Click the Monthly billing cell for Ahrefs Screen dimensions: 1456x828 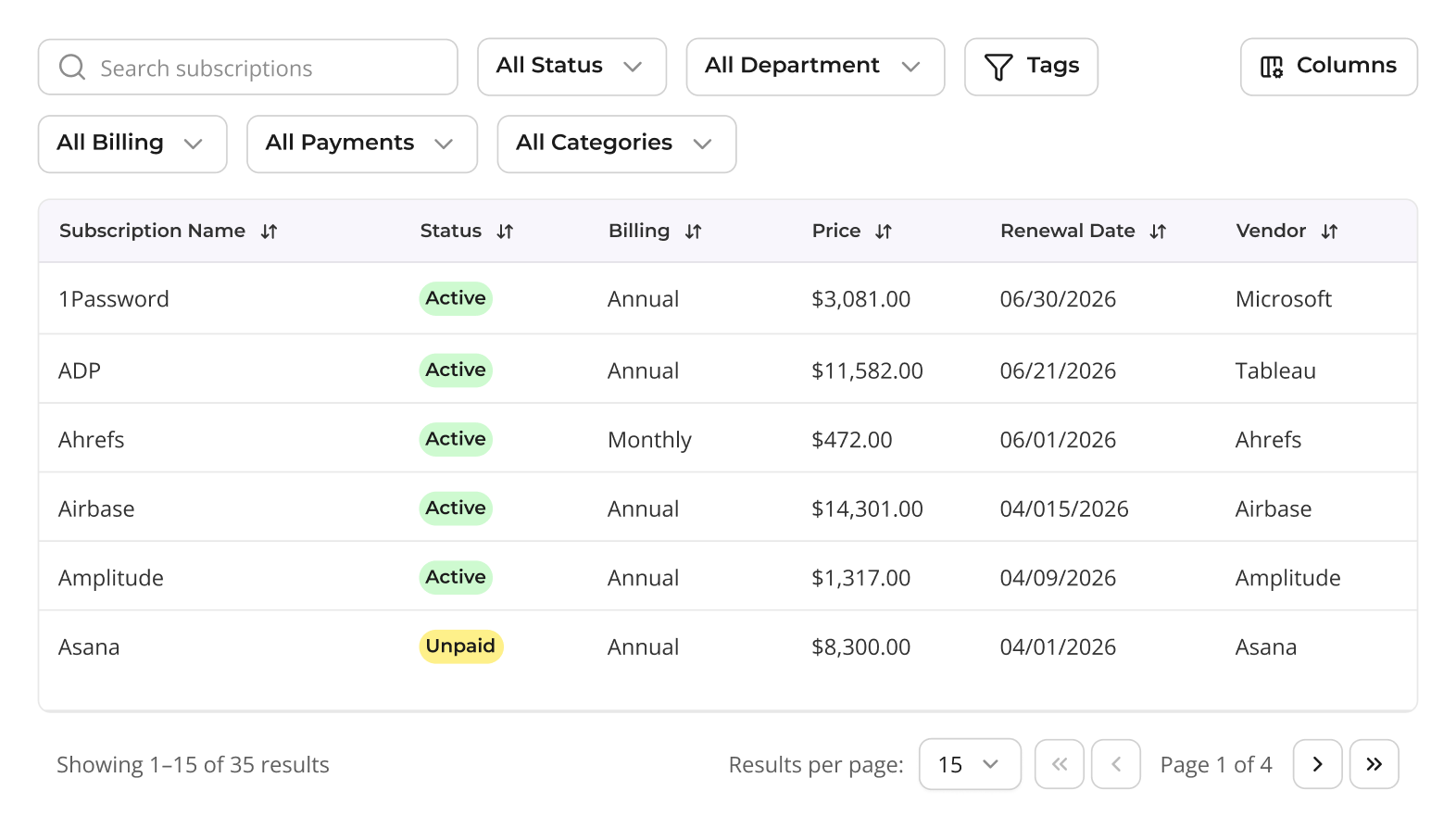[649, 440]
